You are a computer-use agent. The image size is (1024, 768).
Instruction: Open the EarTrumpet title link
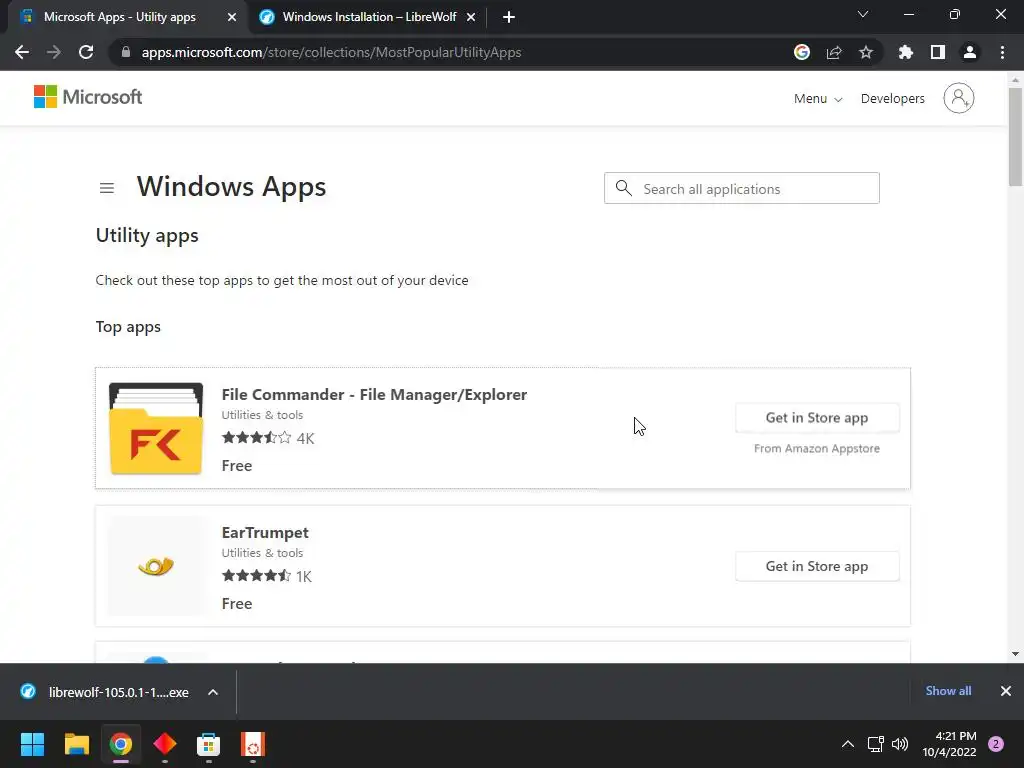(264, 532)
